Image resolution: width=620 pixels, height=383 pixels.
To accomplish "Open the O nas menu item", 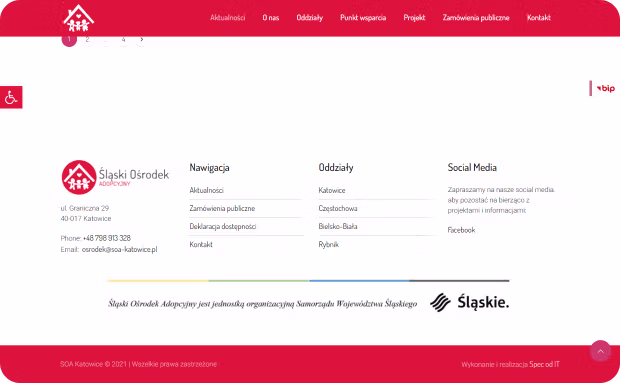I will pos(271,17).
